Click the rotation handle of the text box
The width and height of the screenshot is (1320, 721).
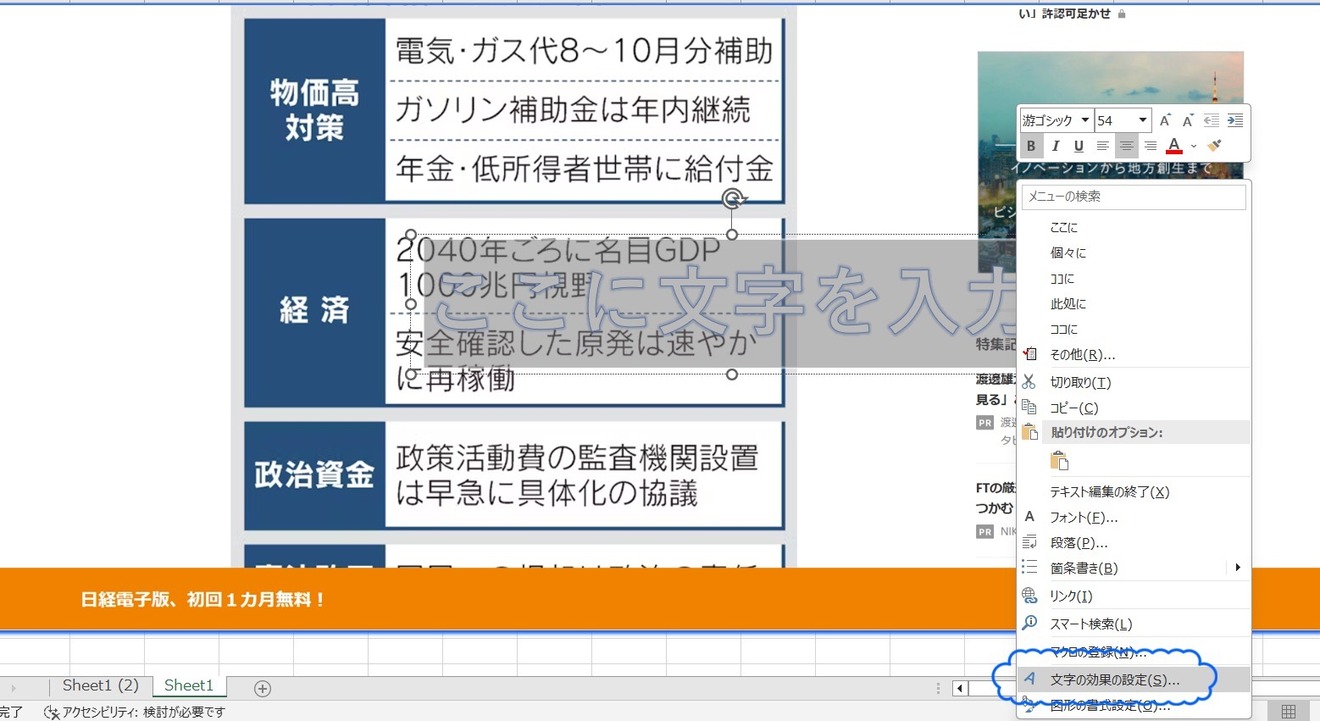click(x=732, y=197)
